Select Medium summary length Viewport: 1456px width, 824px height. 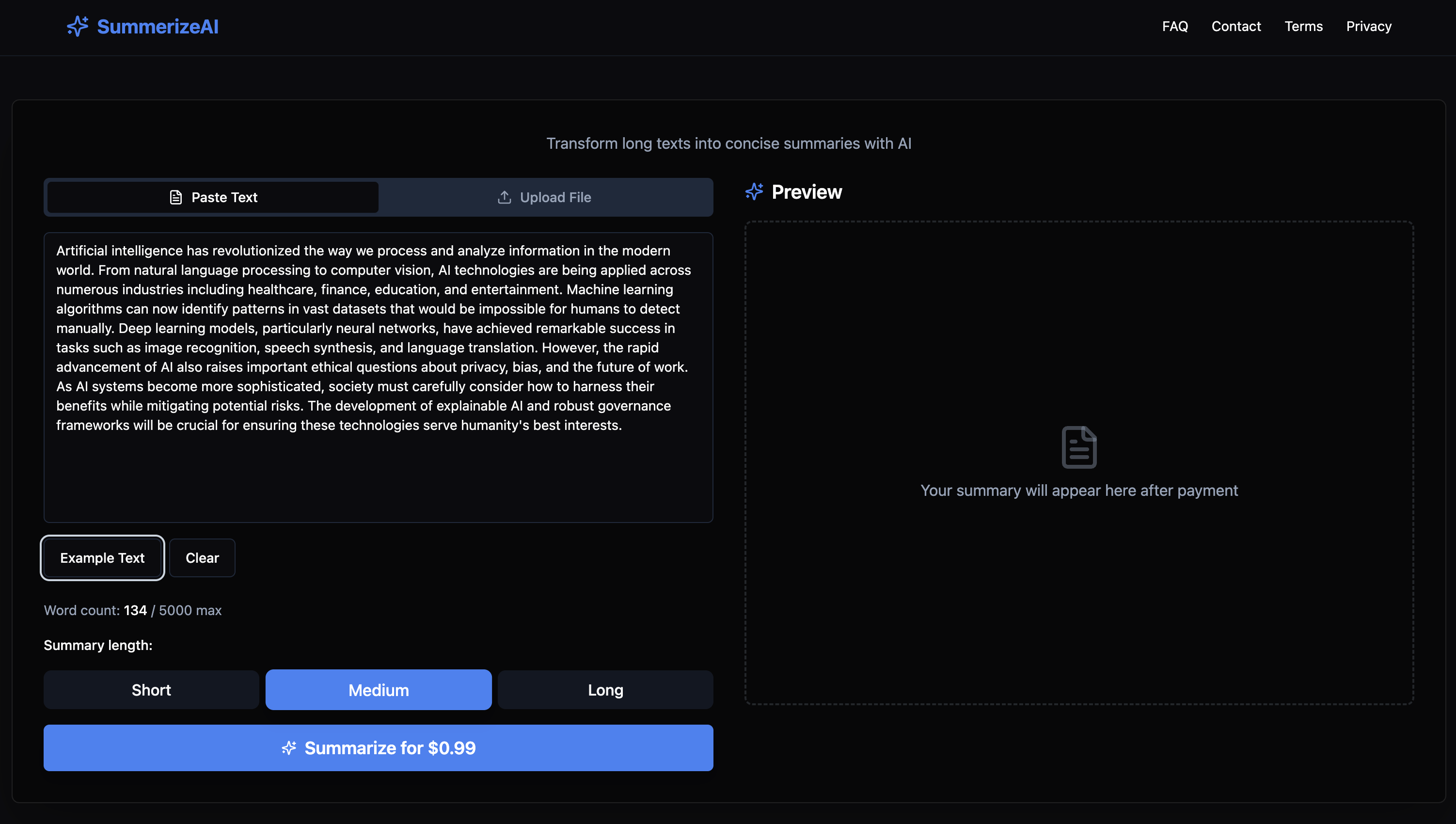coord(378,690)
